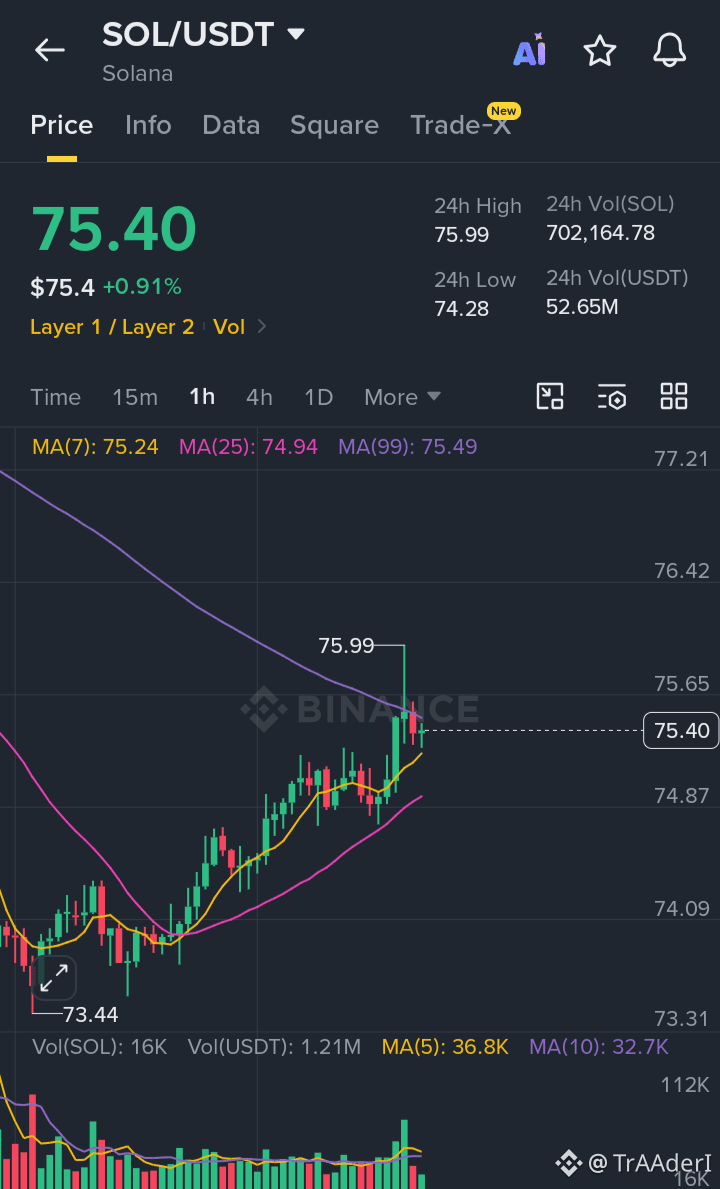
Task: Add SOL/USDT to favorites star
Action: tap(599, 50)
